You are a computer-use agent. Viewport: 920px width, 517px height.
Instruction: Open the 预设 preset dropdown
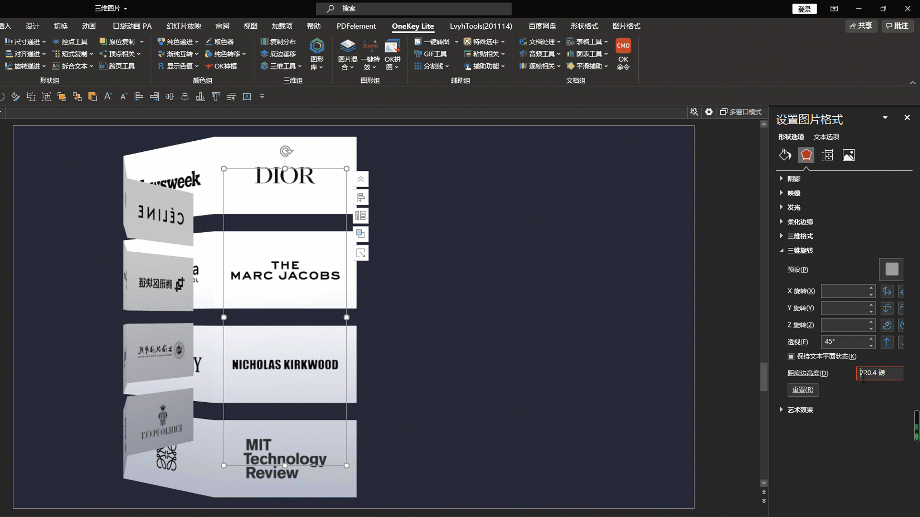coord(891,269)
